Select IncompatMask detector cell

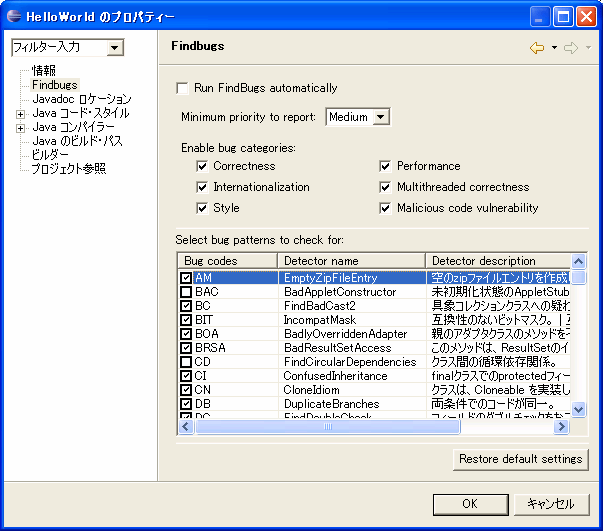coord(351,320)
